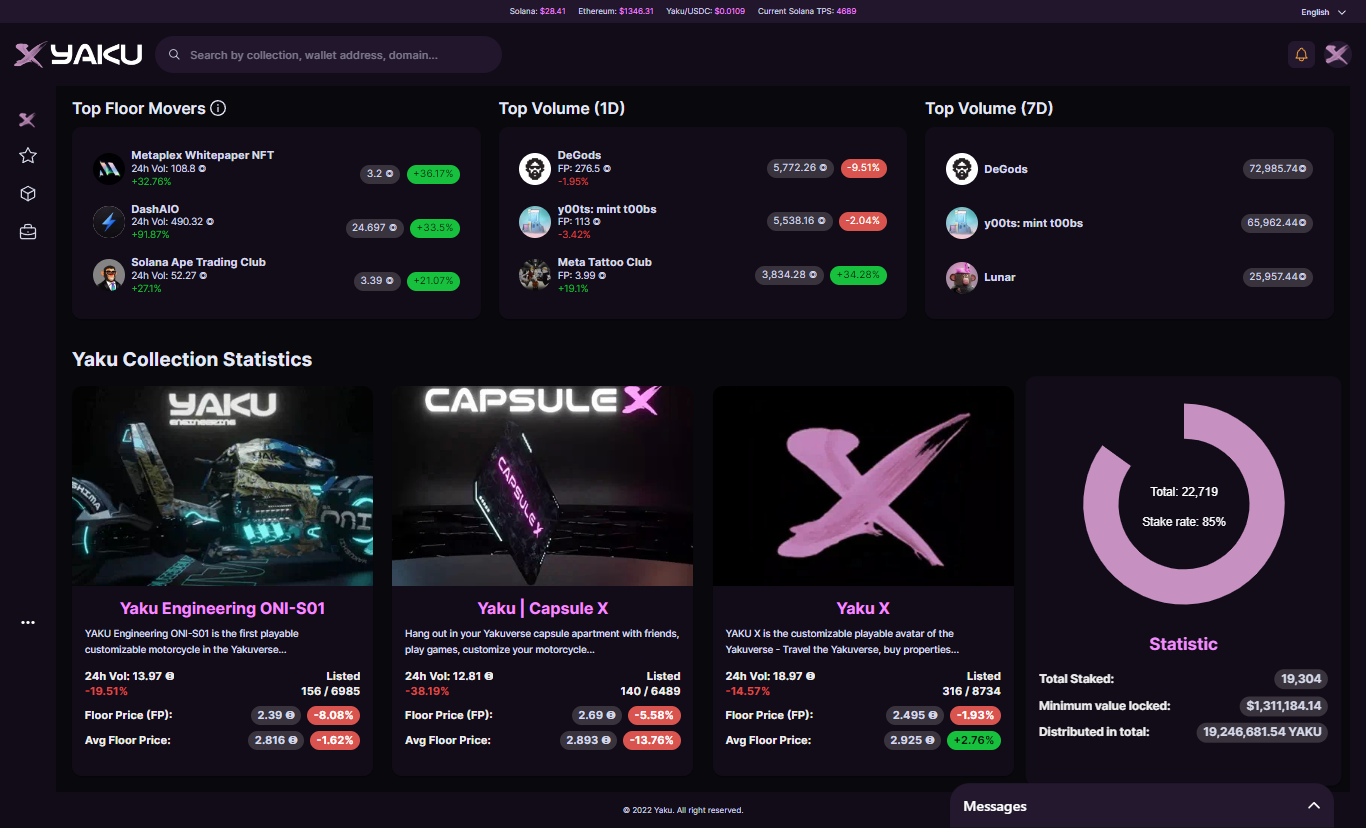Click the 72,985.74 DeGods 7D volume
Image resolution: width=1366 pixels, height=828 pixels.
[x=1277, y=169]
